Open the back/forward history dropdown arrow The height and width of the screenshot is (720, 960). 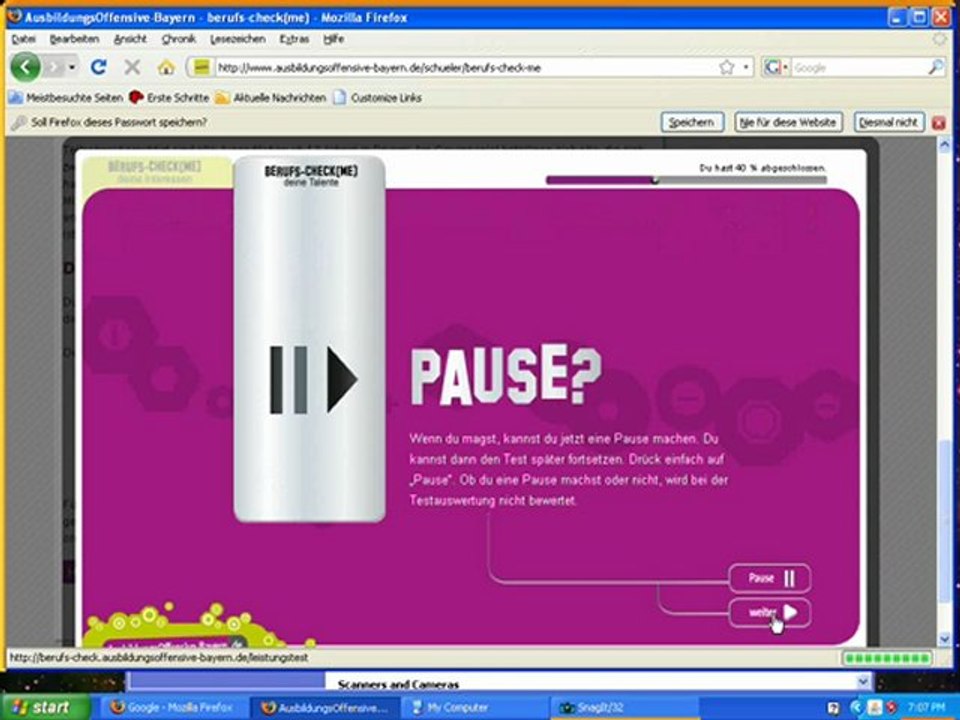(x=72, y=67)
